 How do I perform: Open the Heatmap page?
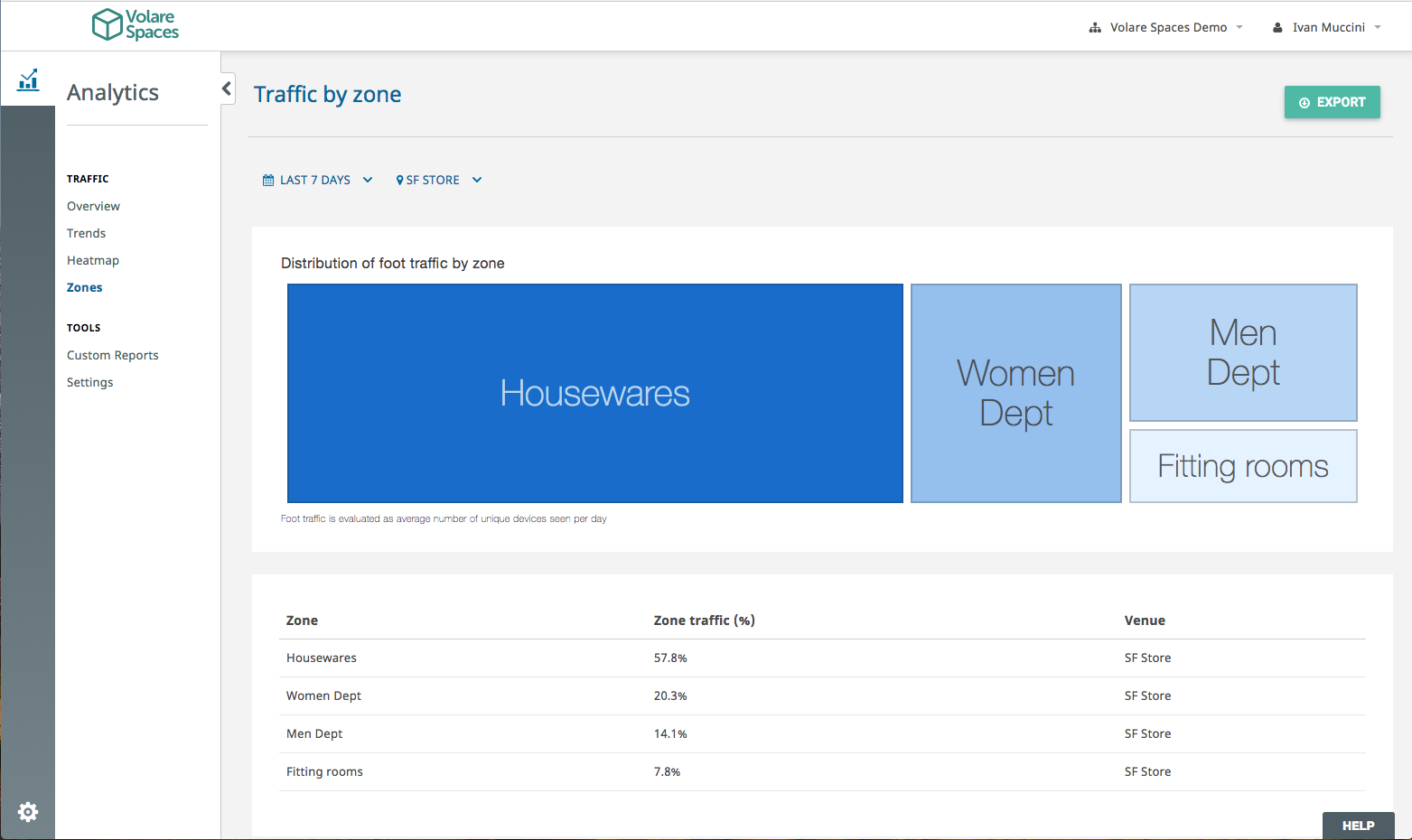coord(93,260)
